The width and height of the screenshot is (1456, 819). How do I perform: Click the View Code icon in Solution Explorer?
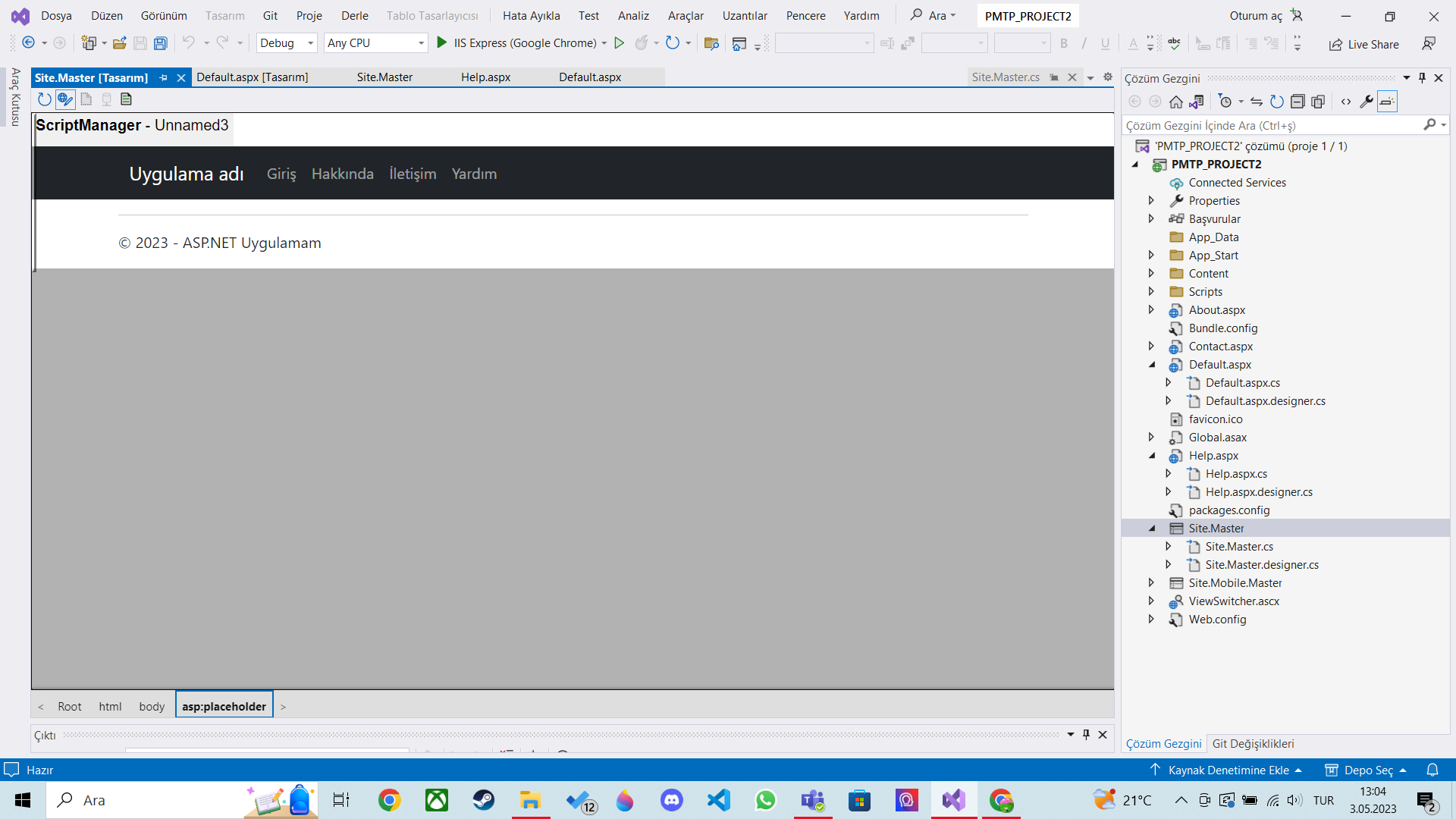click(1346, 102)
